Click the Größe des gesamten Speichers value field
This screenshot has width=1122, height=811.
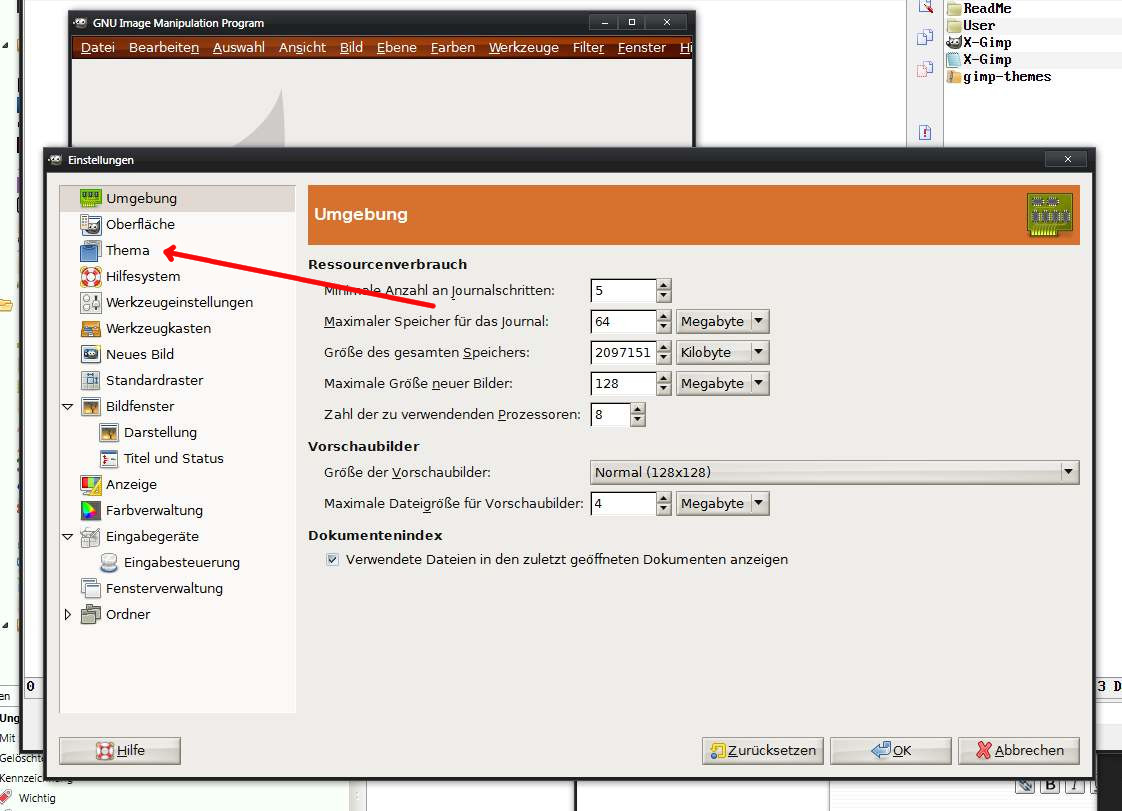point(623,352)
